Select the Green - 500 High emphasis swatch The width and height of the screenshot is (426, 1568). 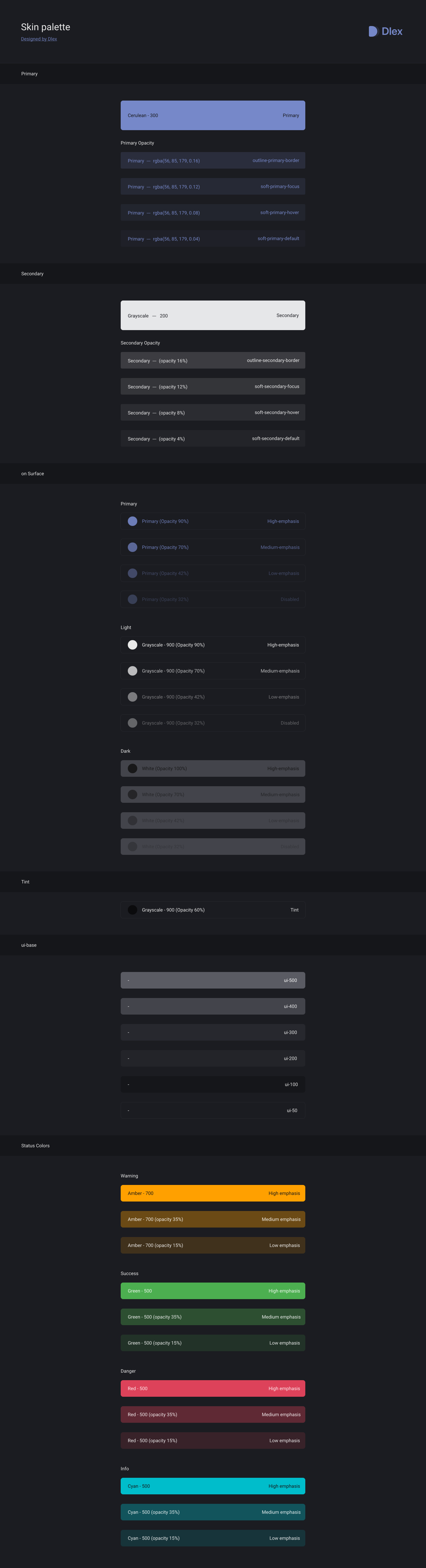[213, 1291]
